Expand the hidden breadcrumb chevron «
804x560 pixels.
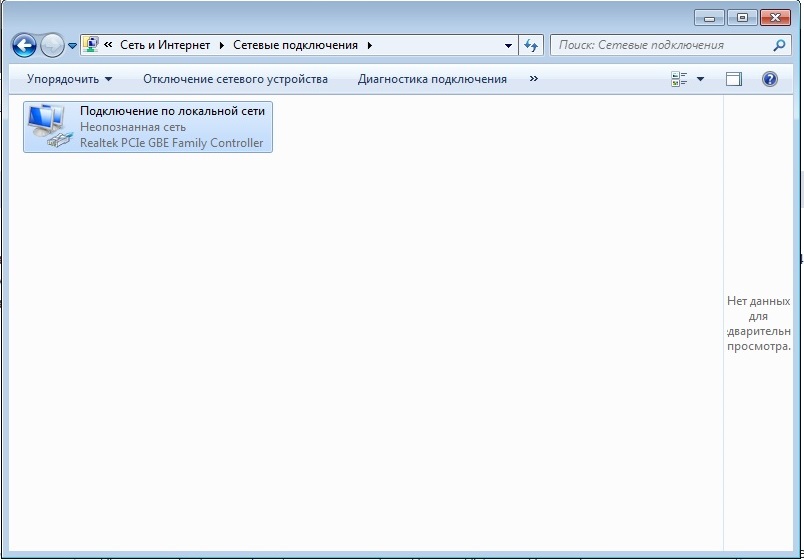[108, 46]
